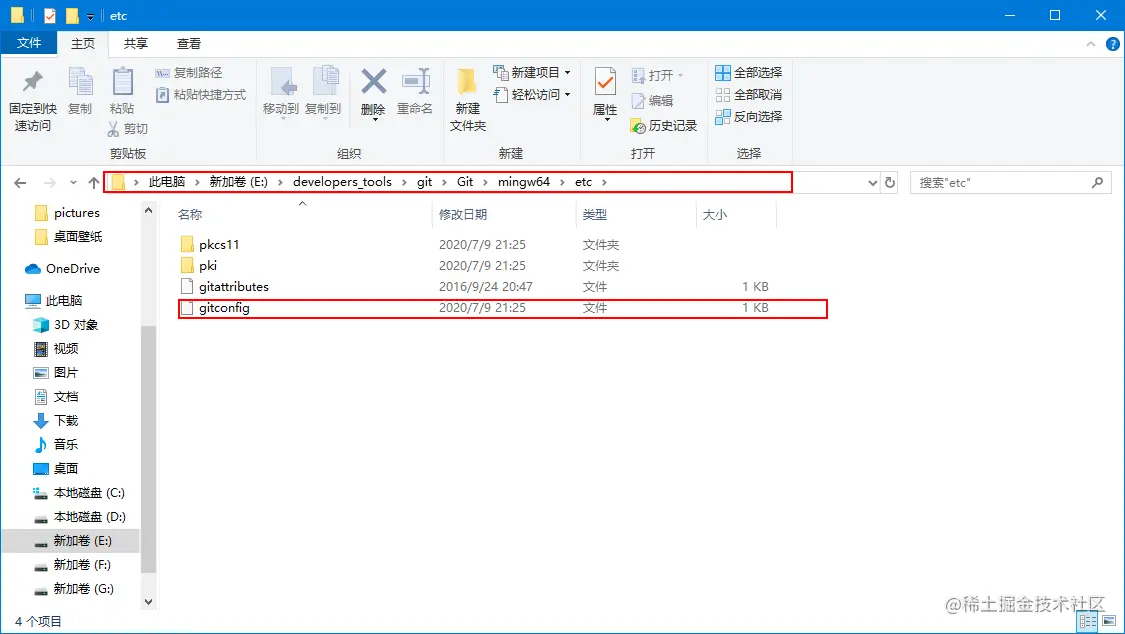Switch to the Share tab
Screen dimensions: 1125x634
point(136,44)
